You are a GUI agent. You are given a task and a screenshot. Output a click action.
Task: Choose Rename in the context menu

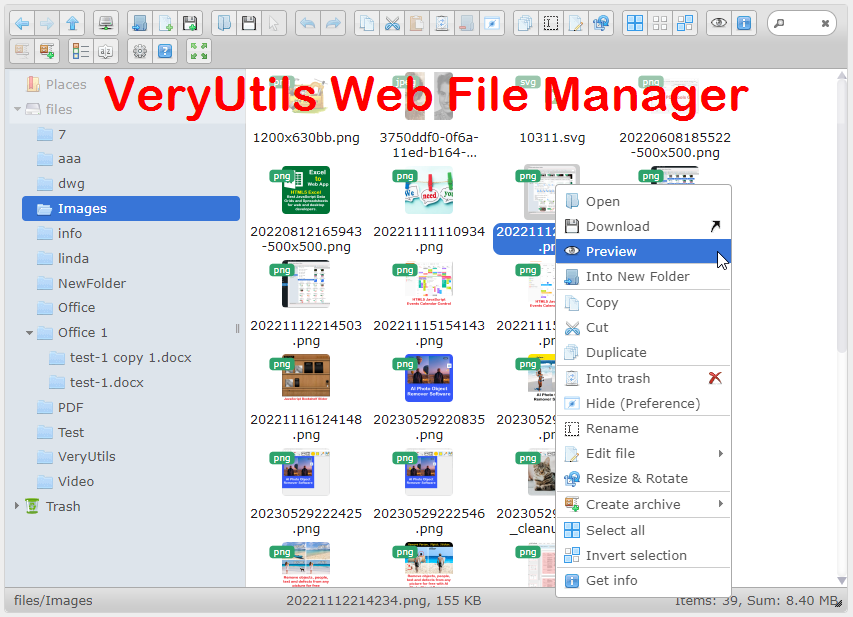(644, 429)
